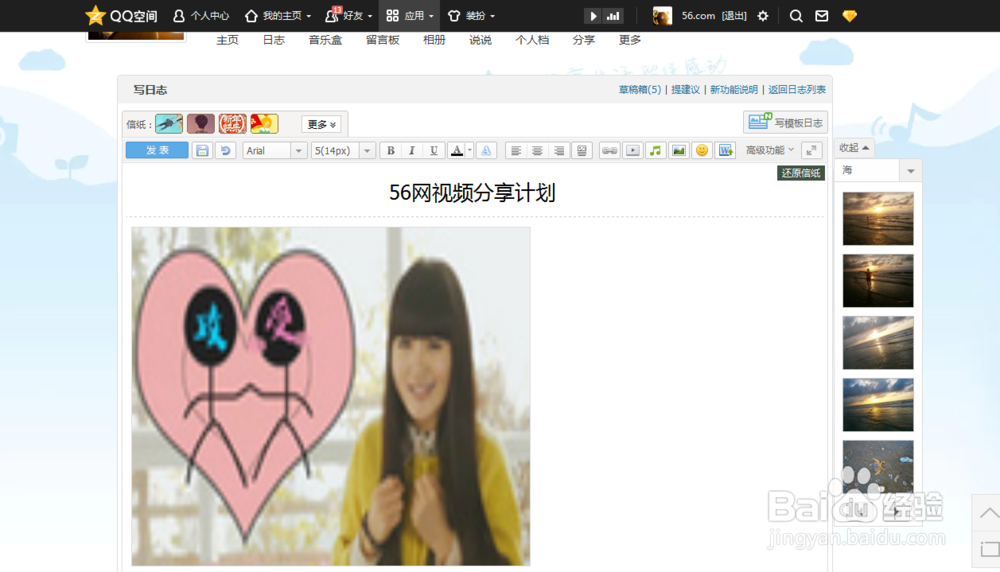Open settings gear icon in top bar
This screenshot has height=572, width=1000.
[x=763, y=16]
